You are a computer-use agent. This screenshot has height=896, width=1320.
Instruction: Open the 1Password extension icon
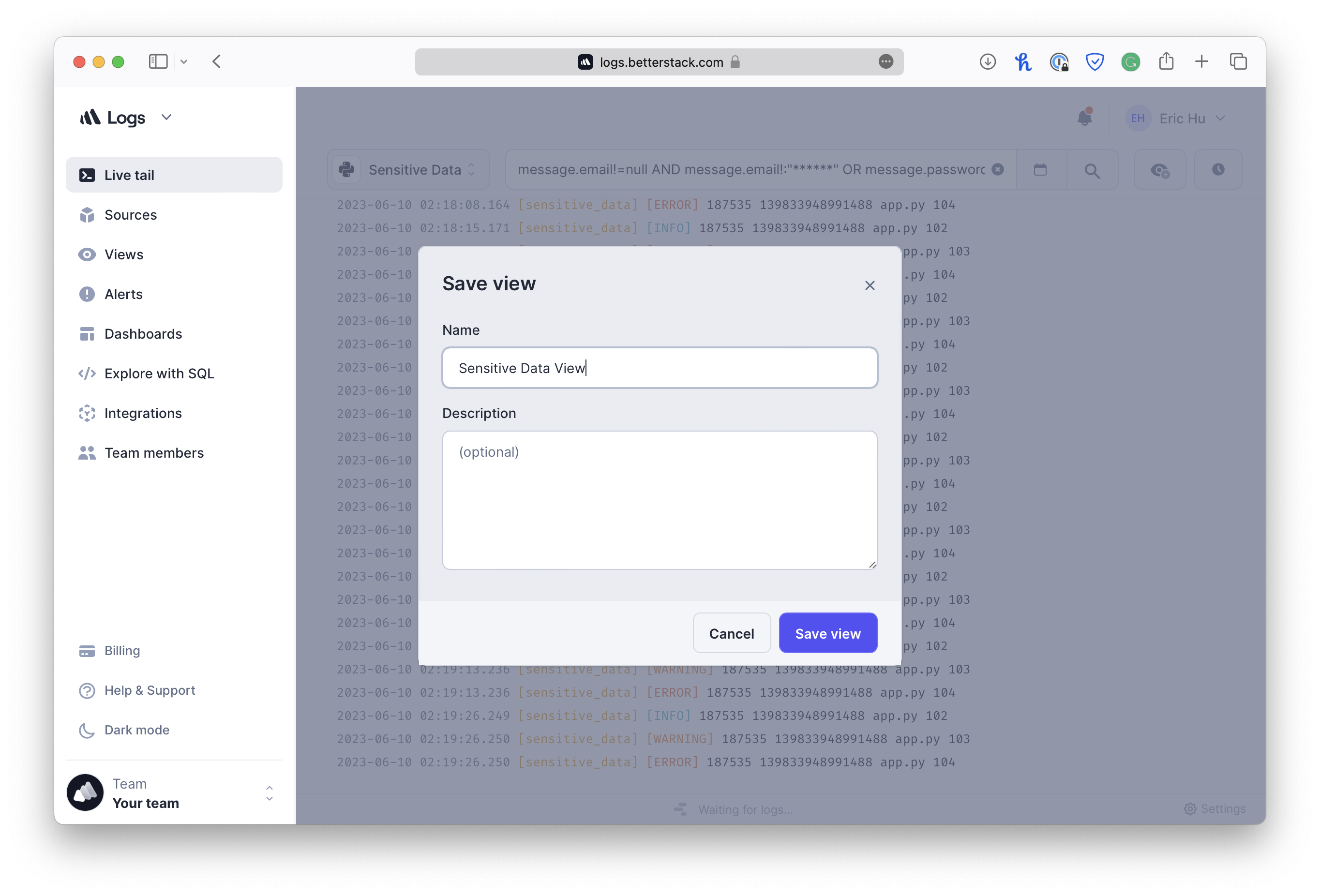click(x=1059, y=61)
